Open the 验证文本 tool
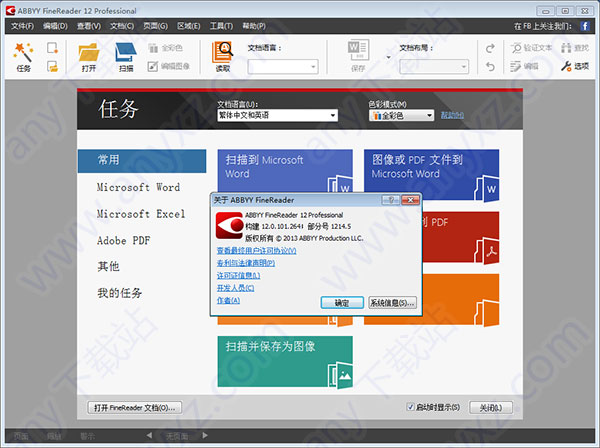This screenshot has width=600, height=448. 532,48
